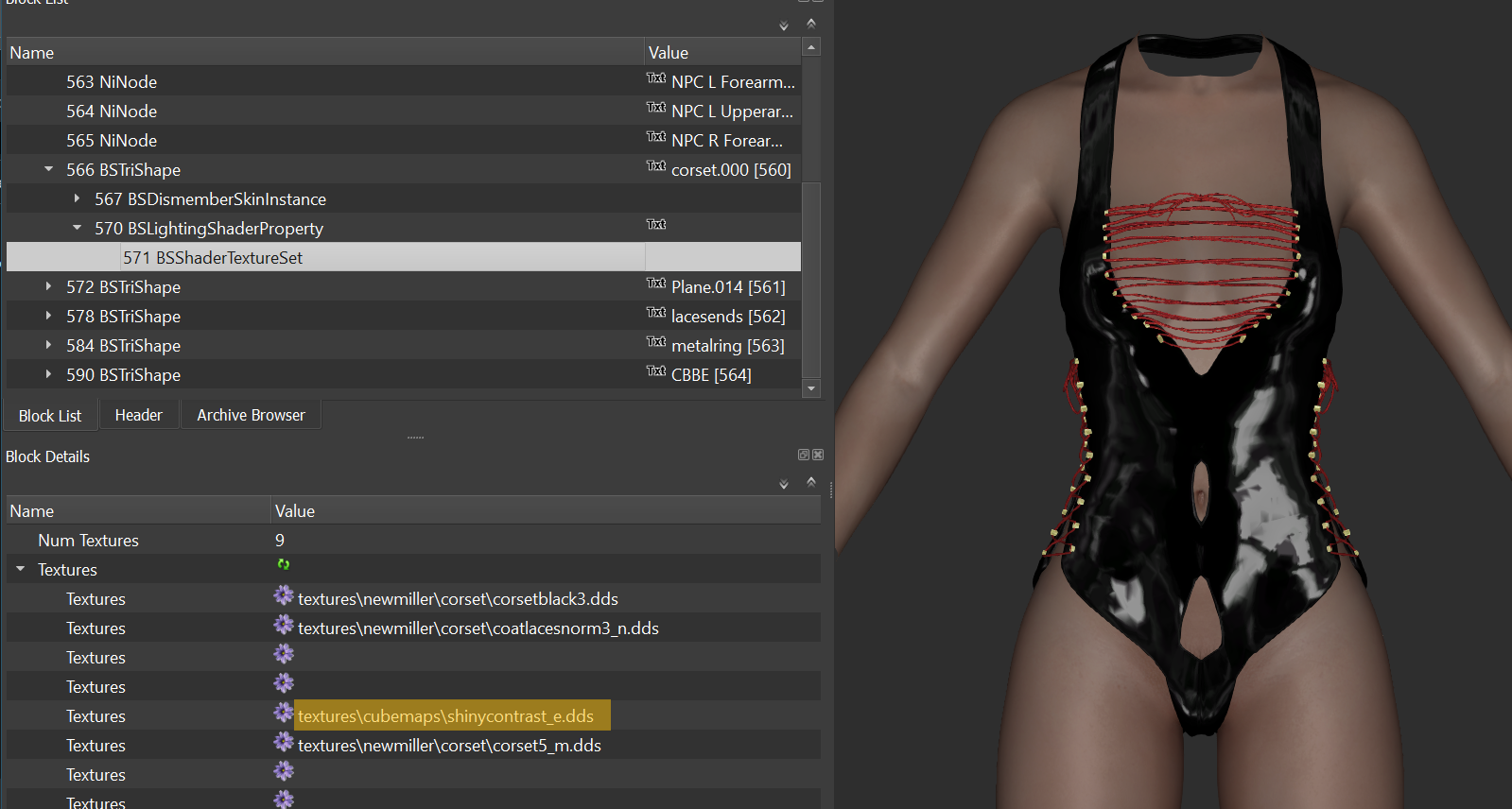This screenshot has width=1512, height=809.
Task: Click the Txt icon beside Plane.014 [561]
Action: click(x=656, y=284)
